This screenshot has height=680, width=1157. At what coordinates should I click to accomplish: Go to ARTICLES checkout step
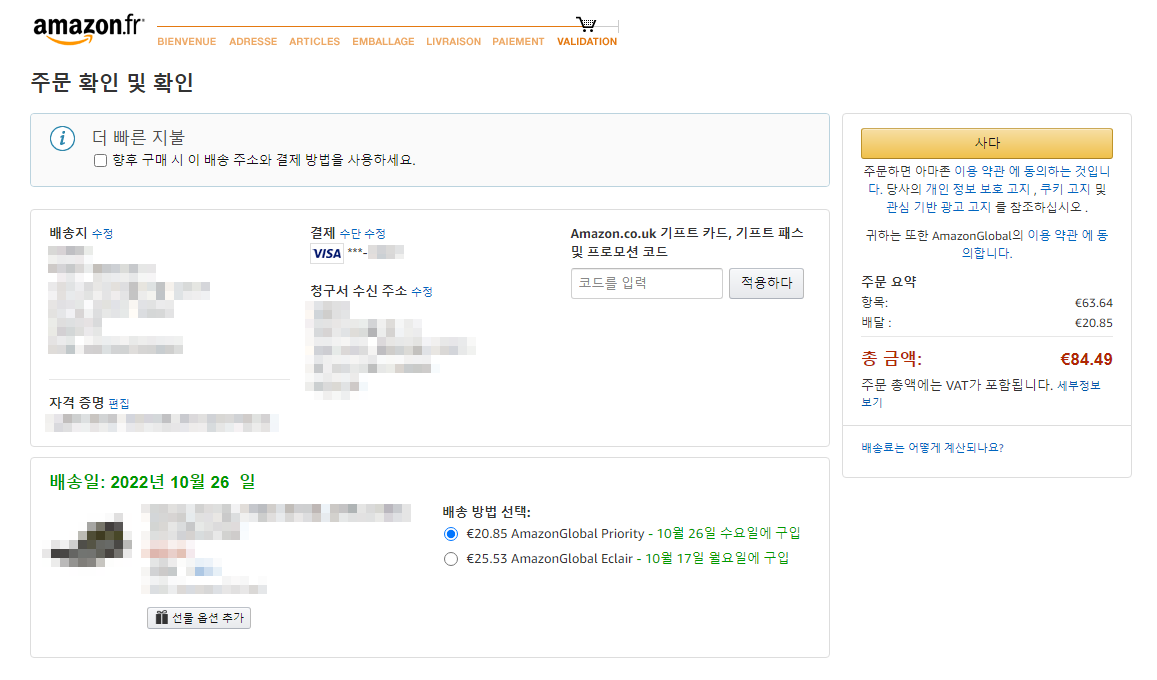[x=314, y=42]
